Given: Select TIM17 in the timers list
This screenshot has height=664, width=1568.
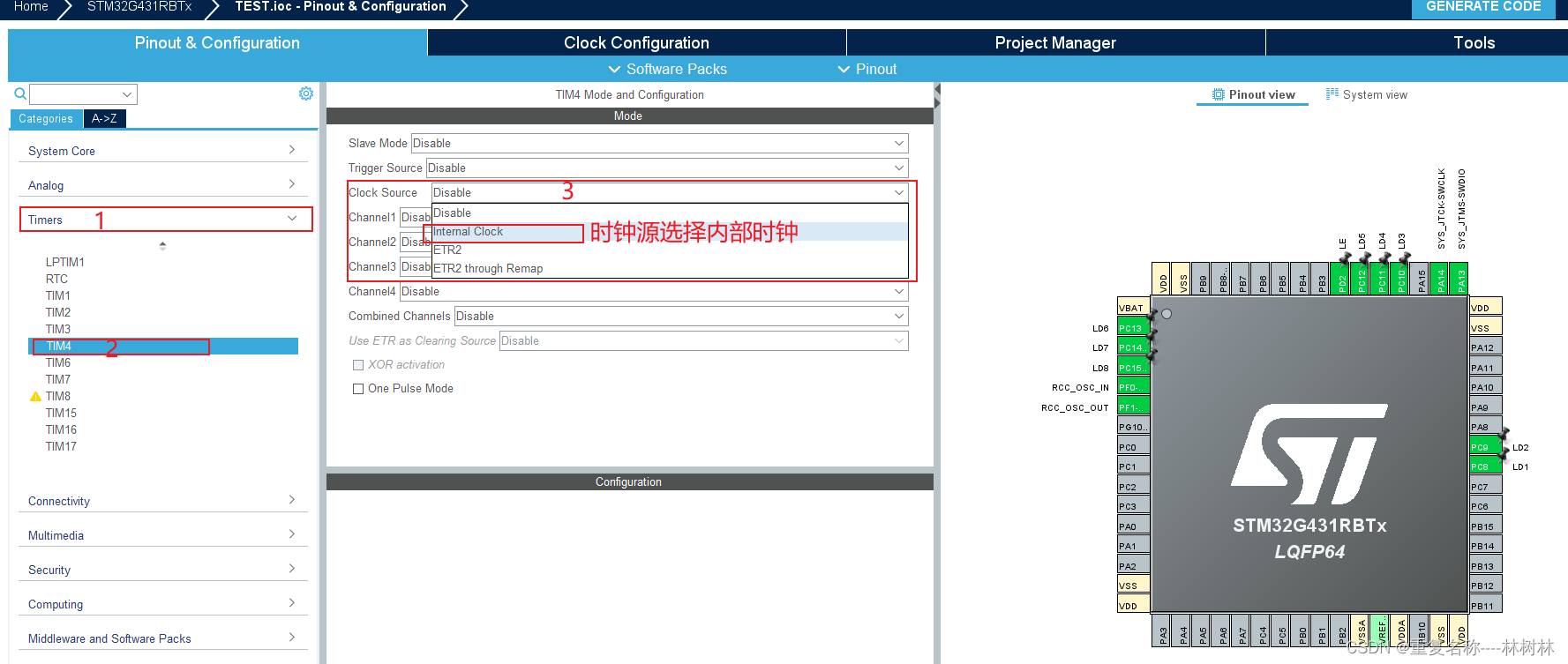Looking at the screenshot, I should click(61, 446).
